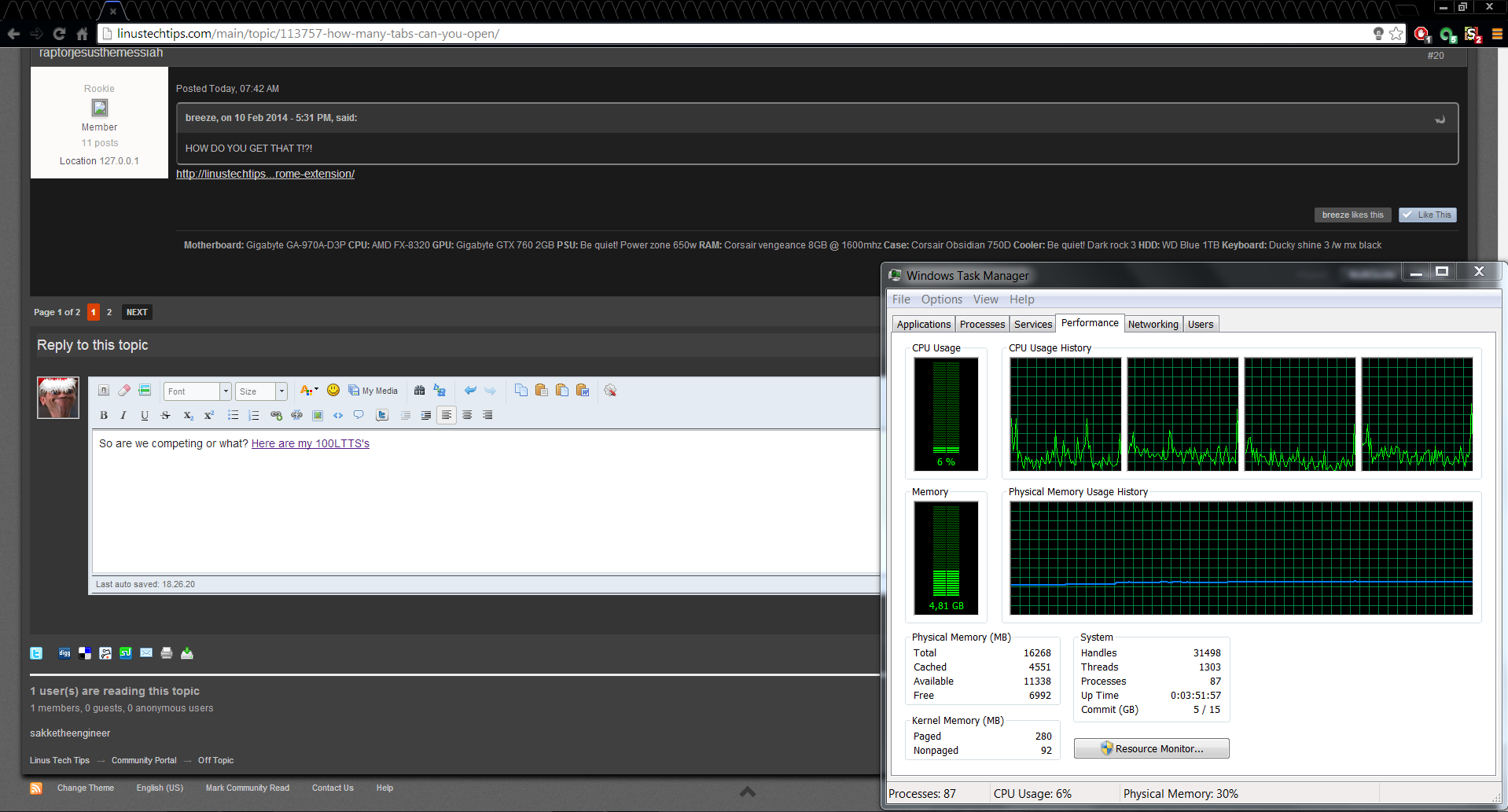This screenshot has height=812, width=1508.
Task: Insert a Twitter embed in editor
Action: [x=382, y=415]
